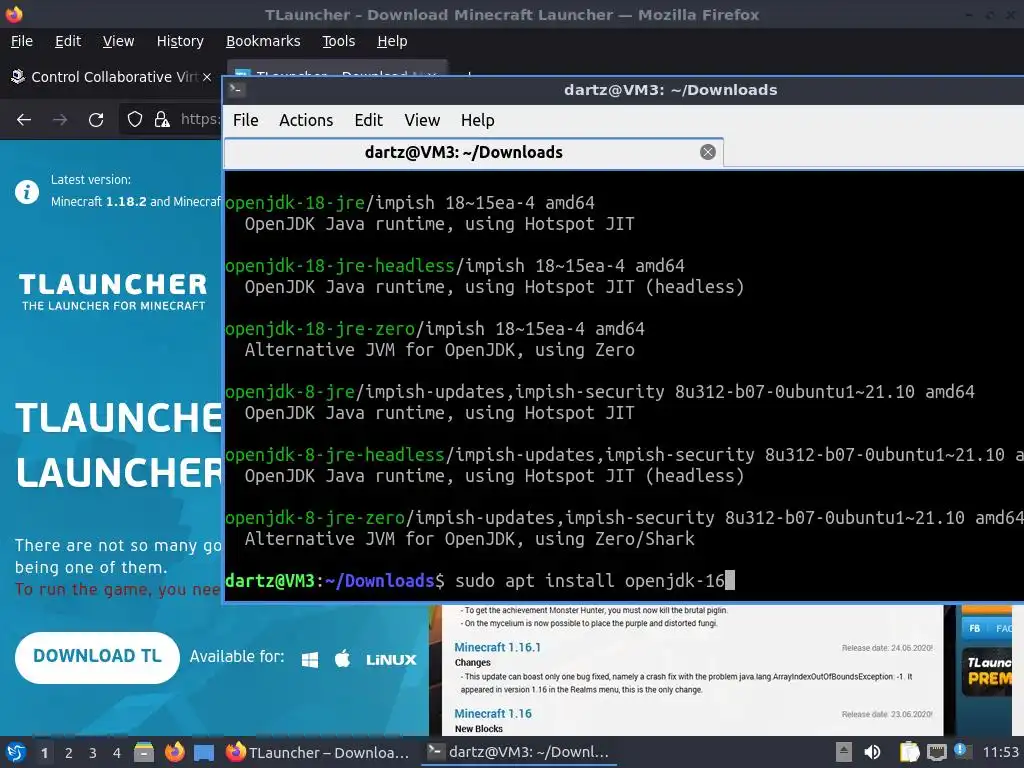Open the Lubuntu start menu icon

click(16, 752)
